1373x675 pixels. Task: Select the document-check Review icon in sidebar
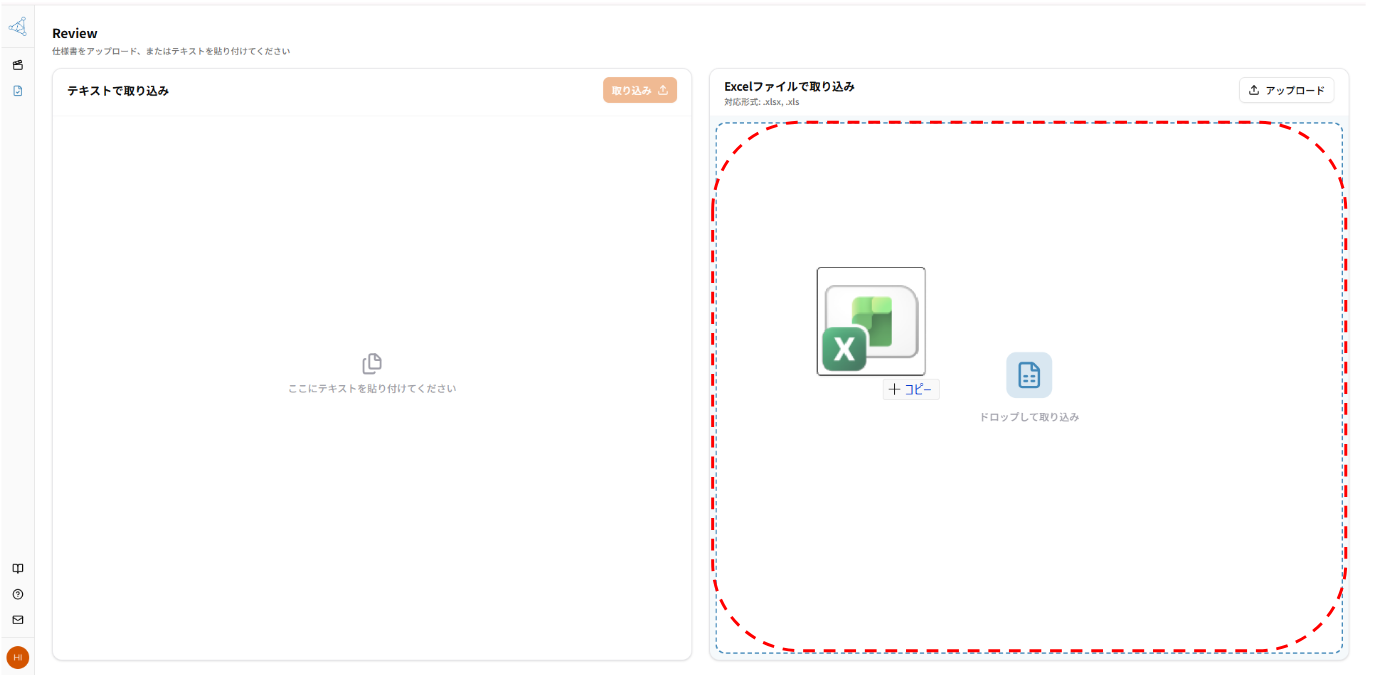point(17,91)
